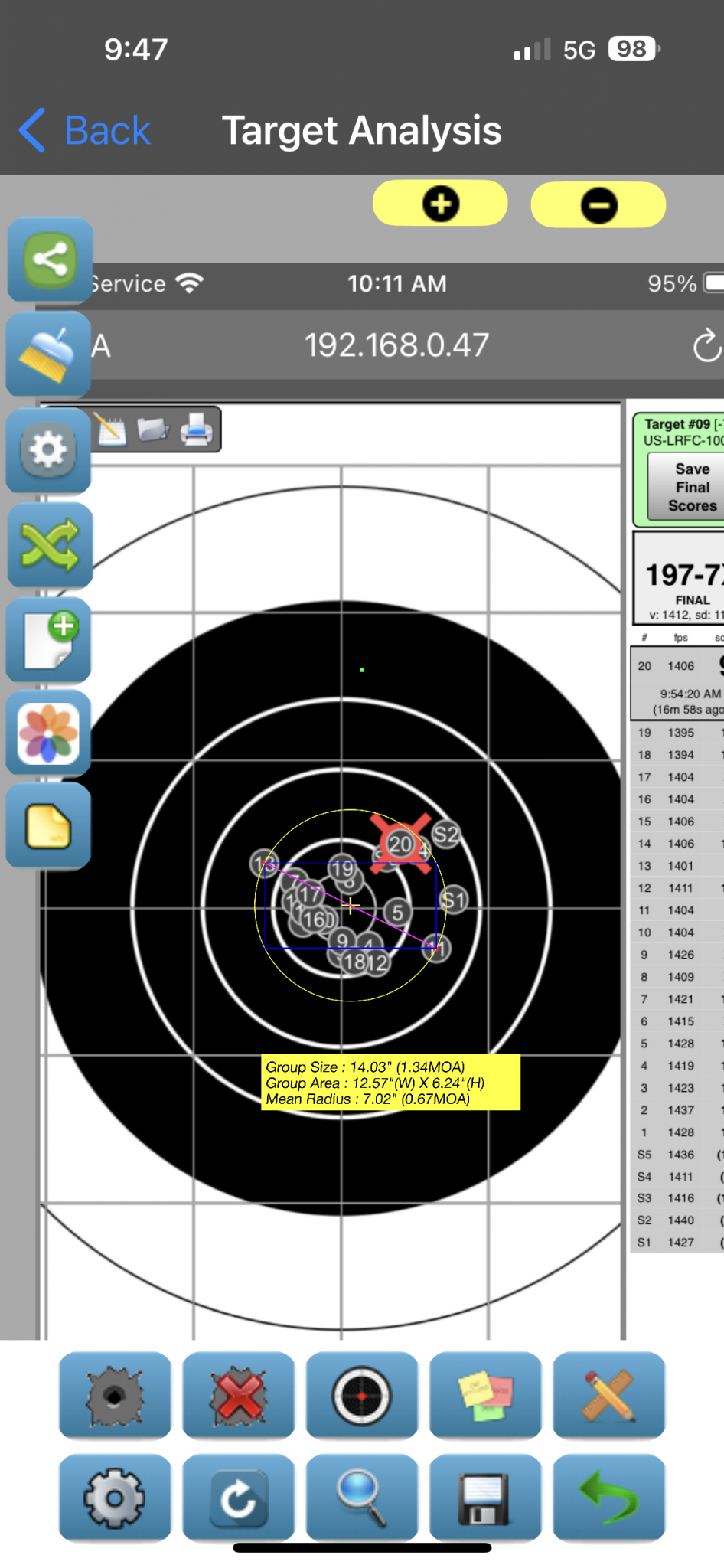The height and width of the screenshot is (1568, 724).
Task: Open settings gear in bottom toolbar
Action: click(x=115, y=1498)
